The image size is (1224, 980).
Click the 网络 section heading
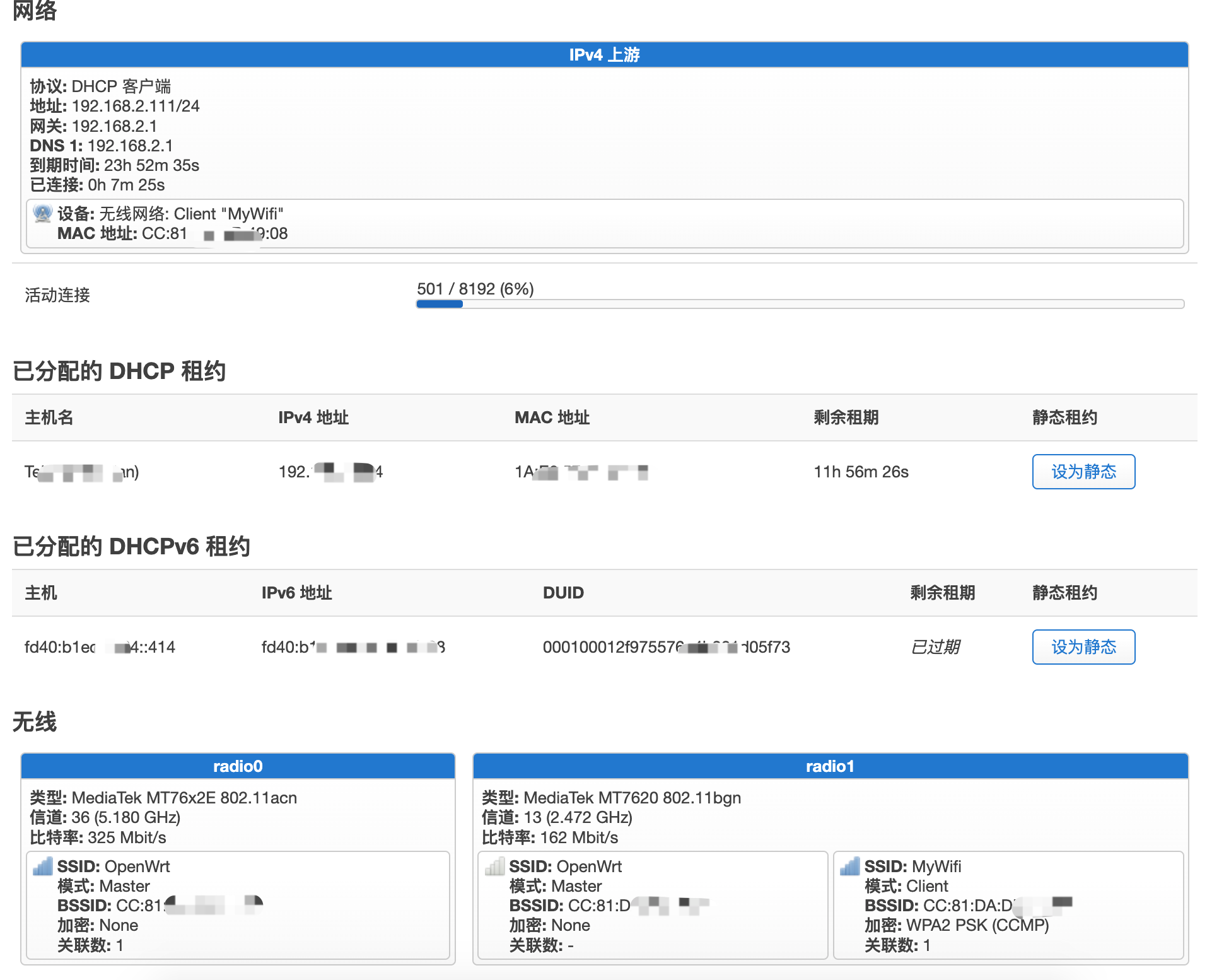(35, 11)
